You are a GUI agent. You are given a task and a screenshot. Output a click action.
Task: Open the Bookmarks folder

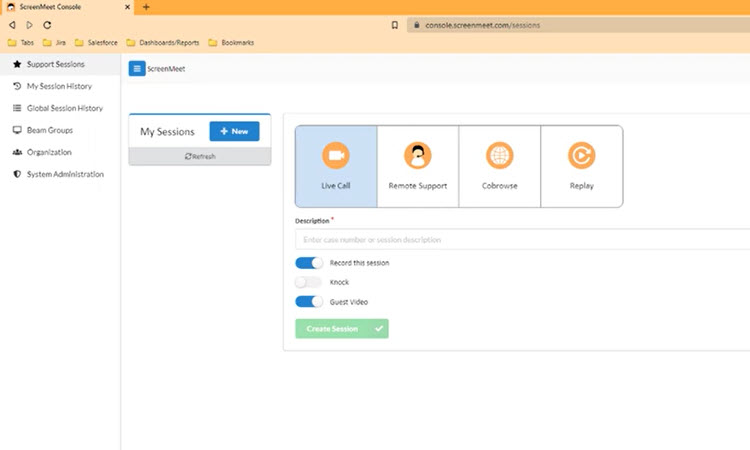(x=231, y=43)
